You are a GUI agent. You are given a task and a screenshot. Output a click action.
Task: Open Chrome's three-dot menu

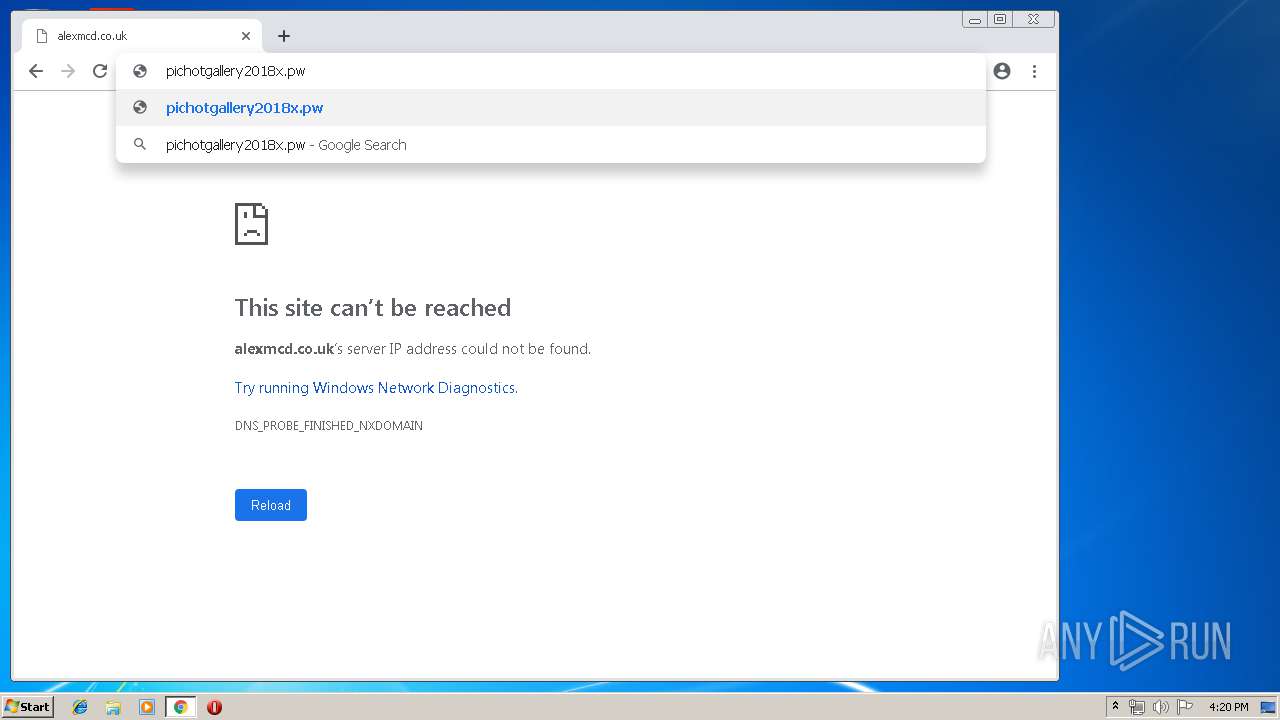(1034, 71)
